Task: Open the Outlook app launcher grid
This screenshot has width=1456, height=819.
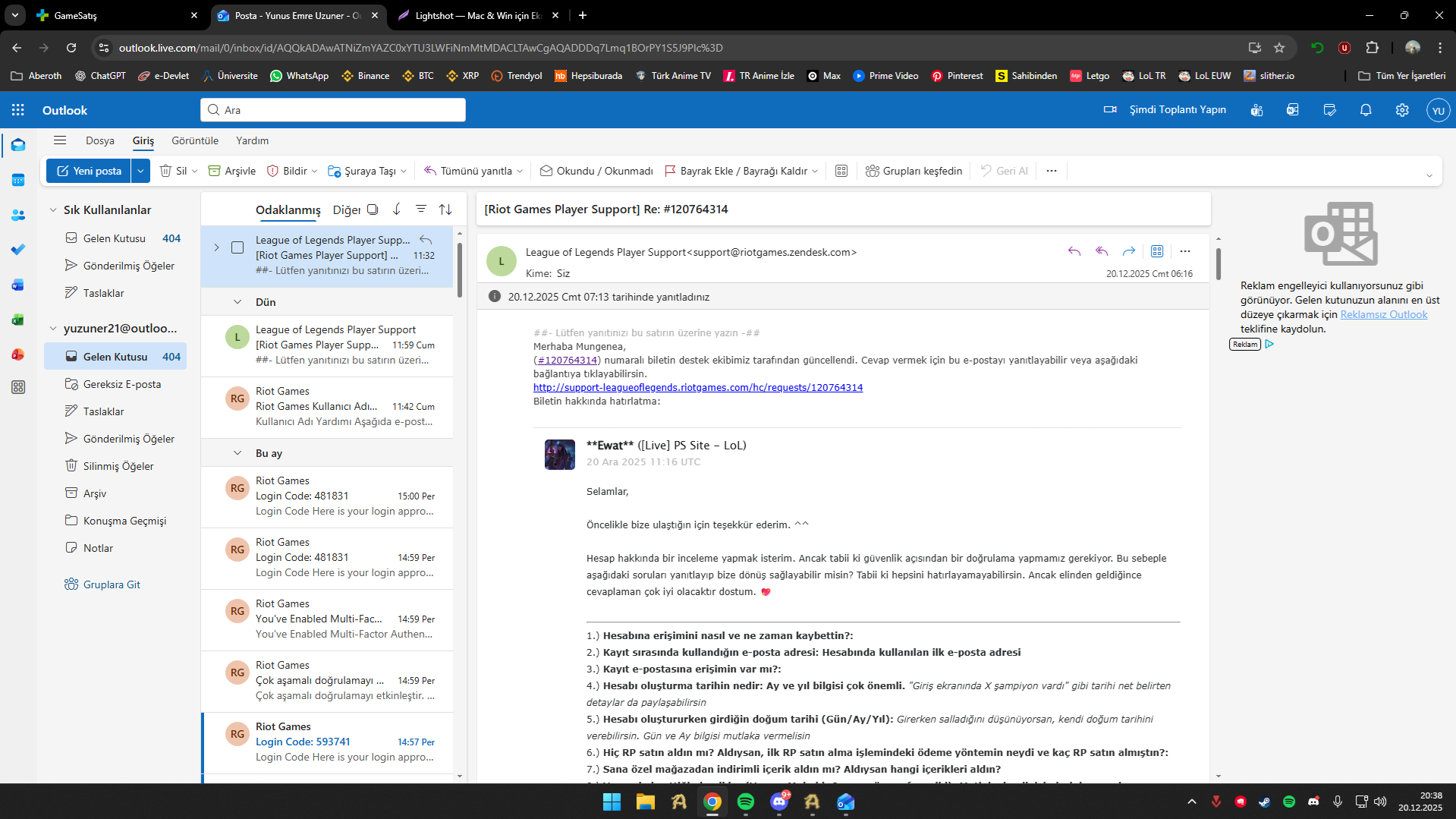Action: tap(18, 110)
